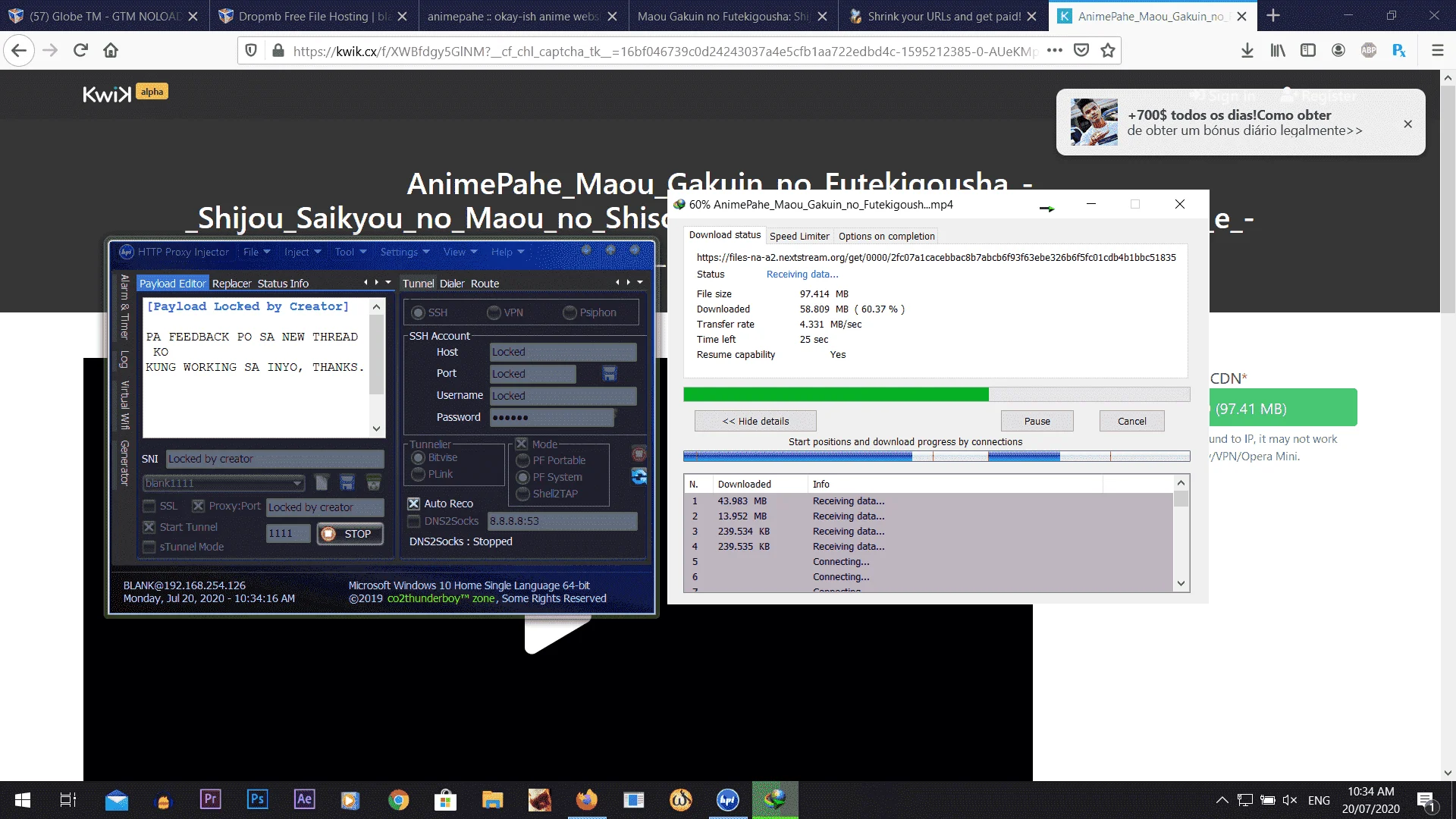Screen dimensions: 1456x819
Task: Choose the PLink tunnelier option
Action: (x=418, y=474)
